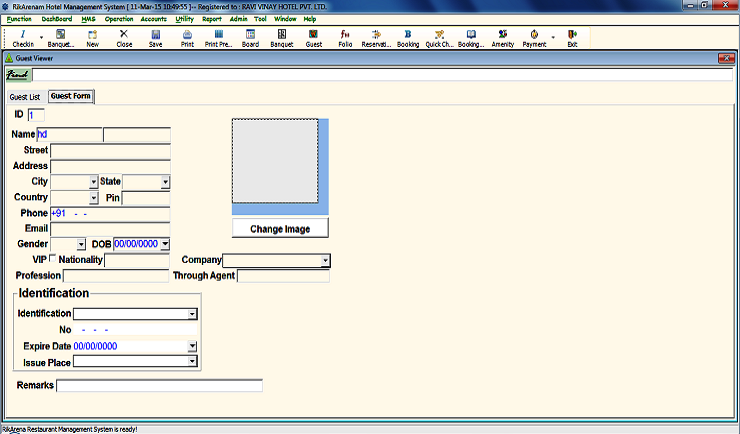Click the Change Image button

(280, 229)
